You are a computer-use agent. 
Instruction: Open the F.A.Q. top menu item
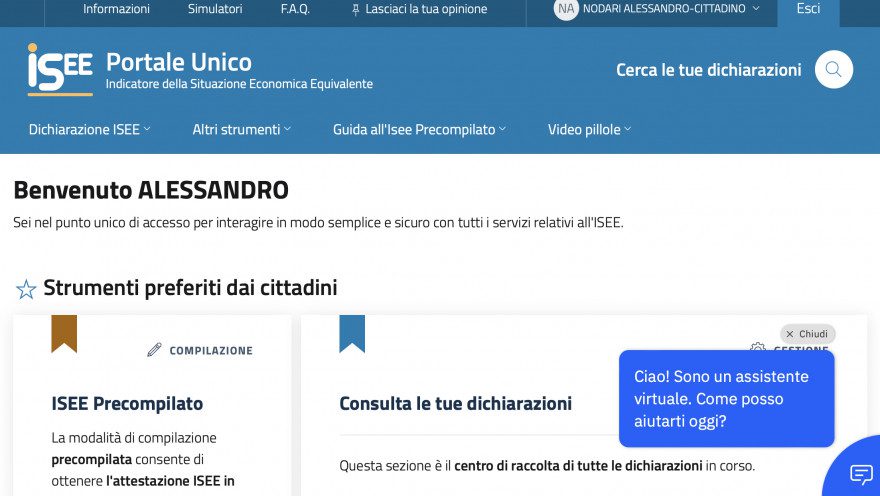click(295, 9)
